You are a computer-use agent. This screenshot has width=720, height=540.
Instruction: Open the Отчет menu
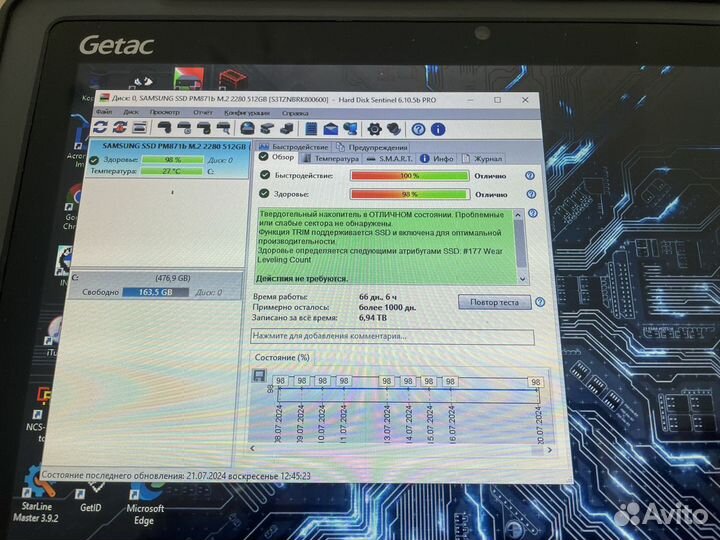pos(202,112)
